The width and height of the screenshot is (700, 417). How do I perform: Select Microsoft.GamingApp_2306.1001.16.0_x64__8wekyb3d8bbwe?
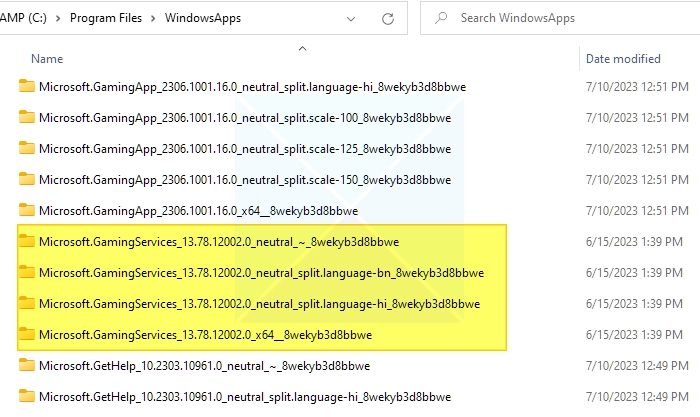tap(198, 211)
